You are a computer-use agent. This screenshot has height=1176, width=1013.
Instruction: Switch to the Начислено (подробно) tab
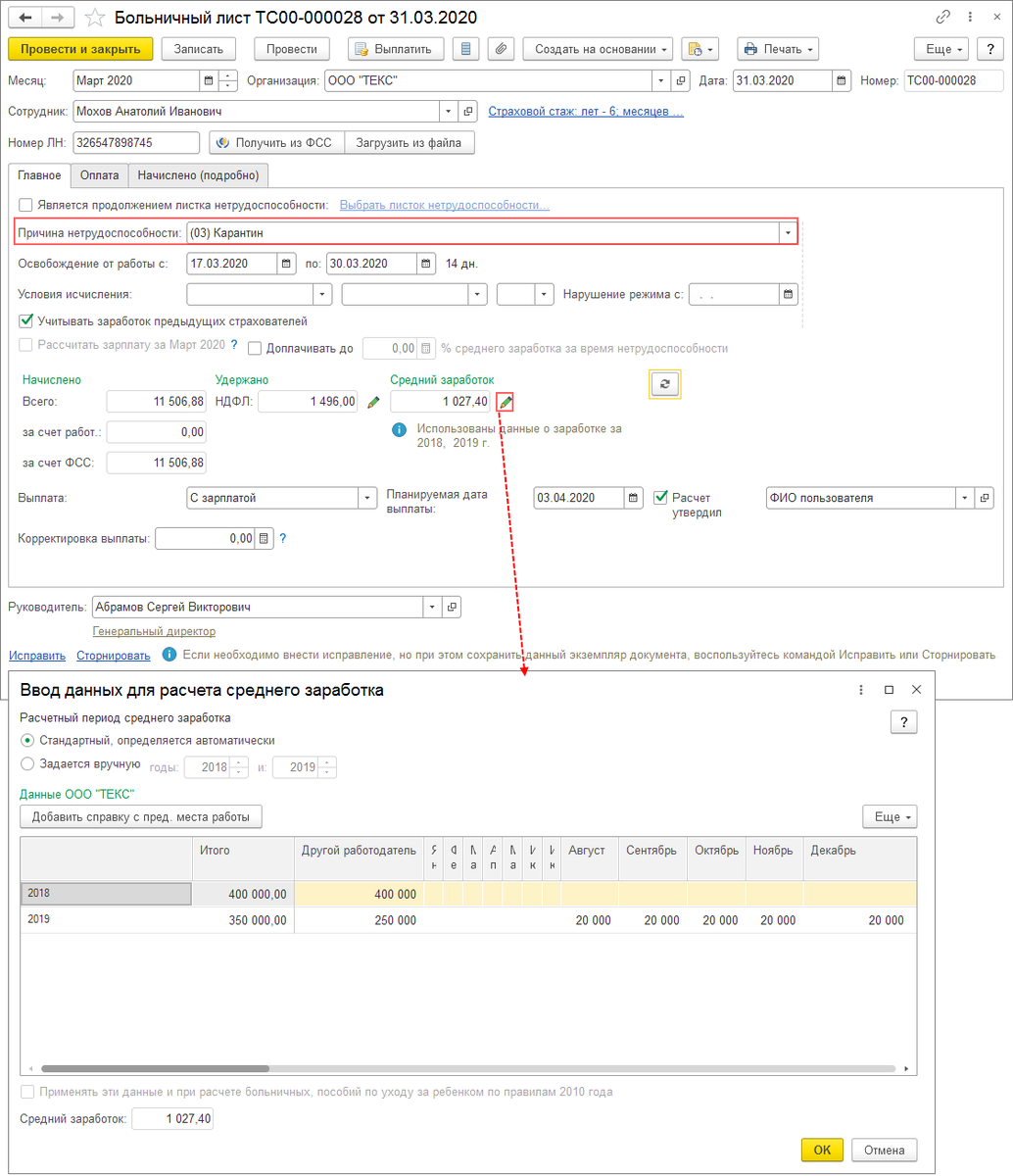pos(198,175)
